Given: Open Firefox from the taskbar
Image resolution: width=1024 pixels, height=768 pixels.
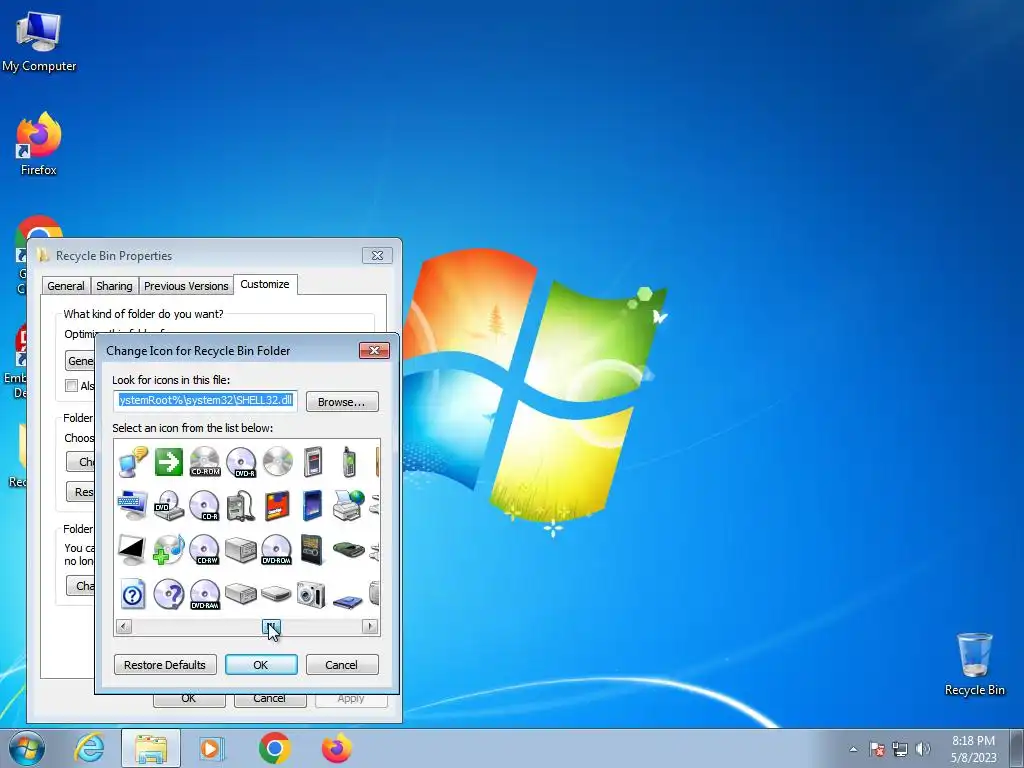Looking at the screenshot, I should (x=336, y=748).
